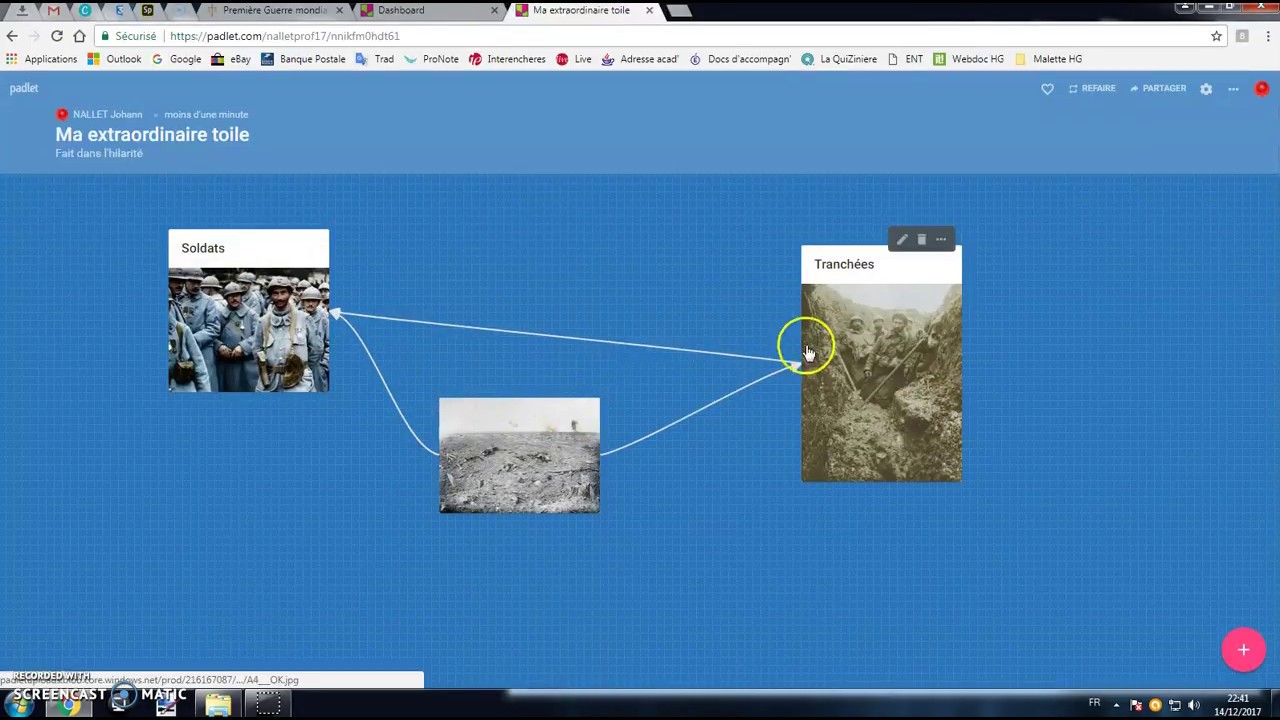Click the REFAIRE remake button
This screenshot has width=1280, height=720.
click(x=1092, y=88)
